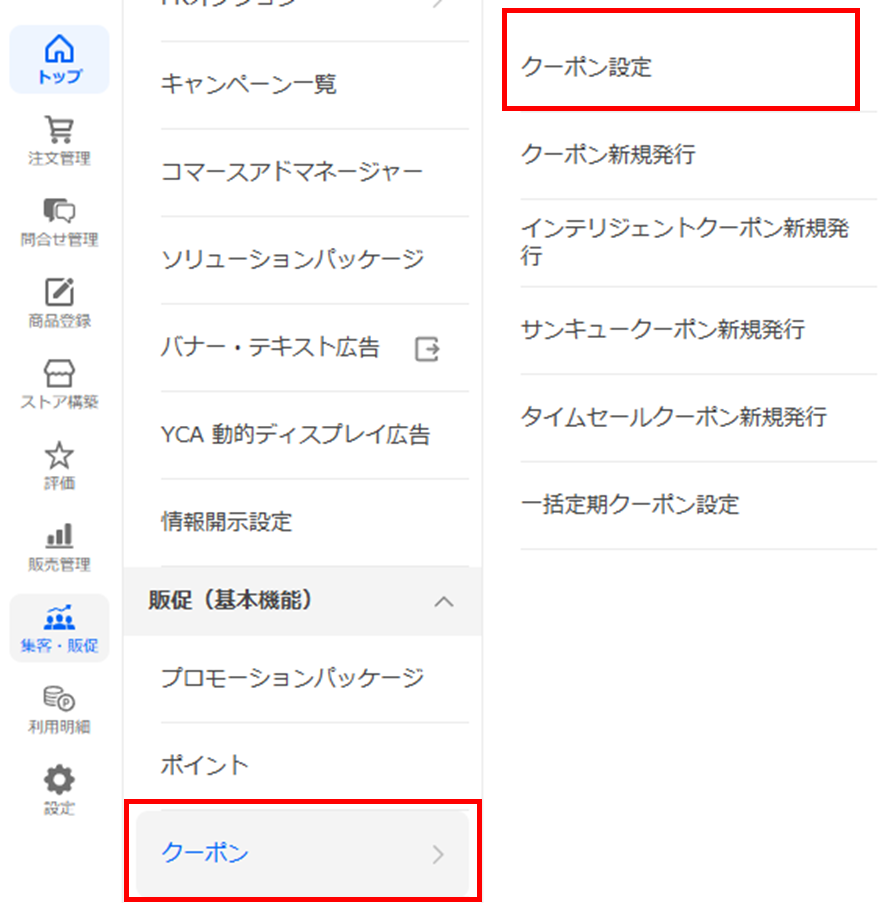Viewport: 885px width, 903px height.
Task: Click the Top home icon
Action: pos(60,48)
